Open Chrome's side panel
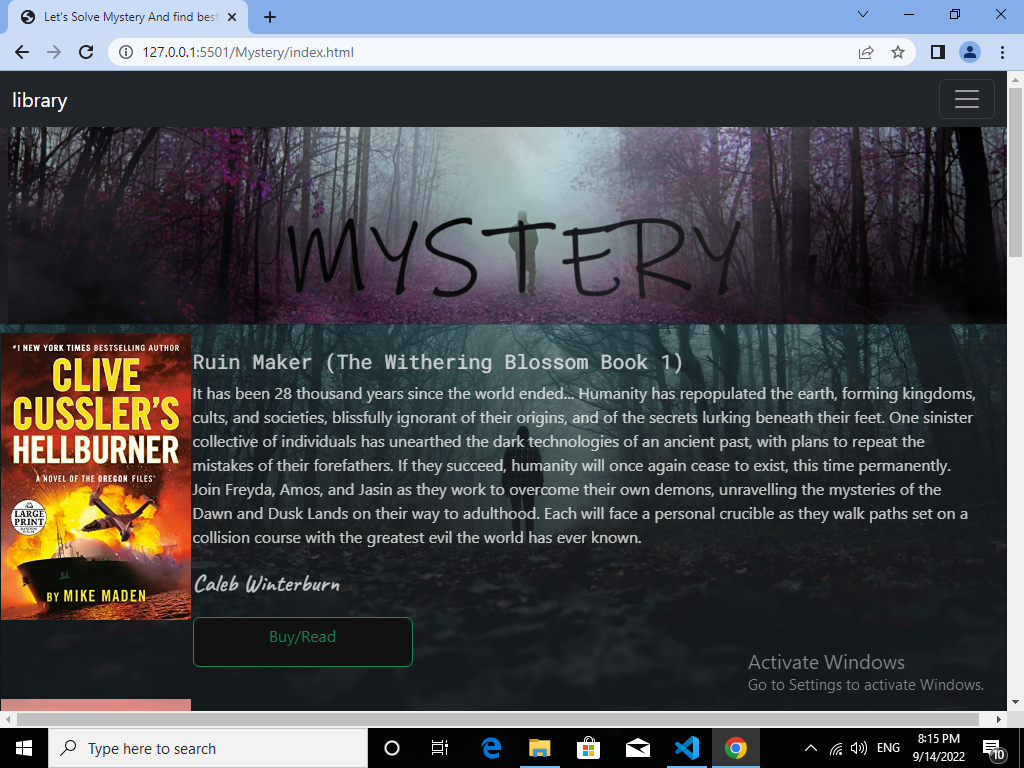 point(937,52)
